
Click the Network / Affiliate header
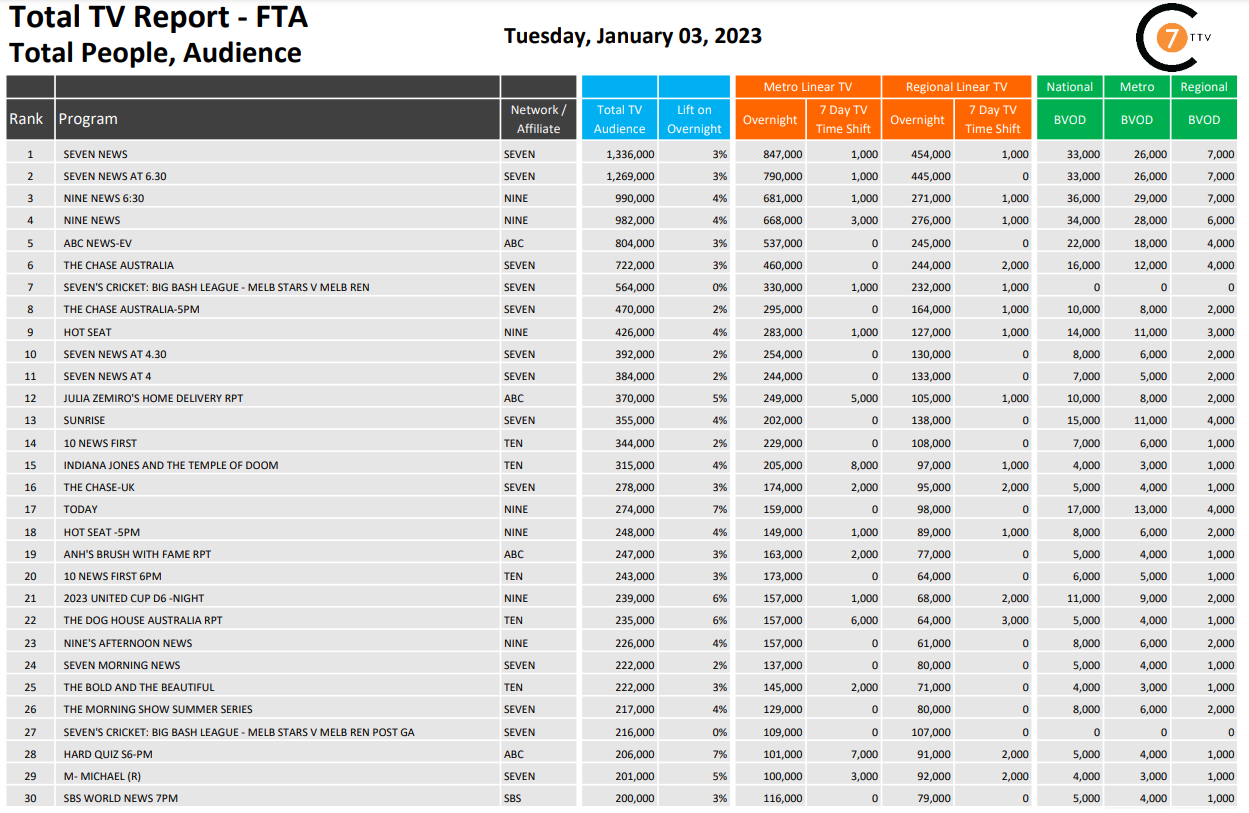pos(539,119)
